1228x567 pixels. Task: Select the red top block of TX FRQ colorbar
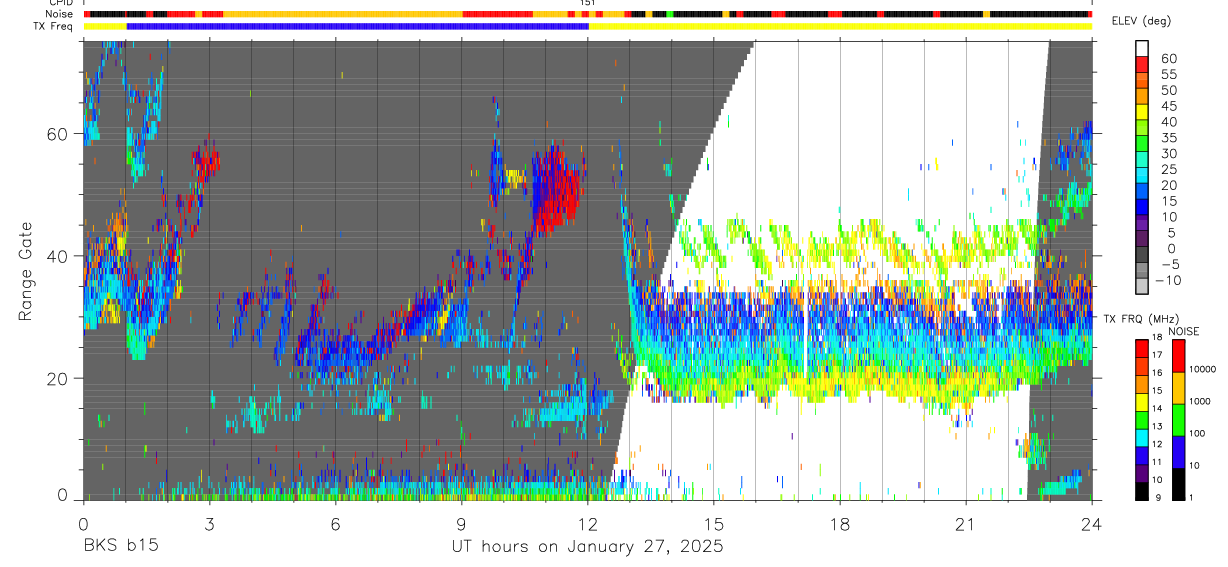[x=1141, y=348]
